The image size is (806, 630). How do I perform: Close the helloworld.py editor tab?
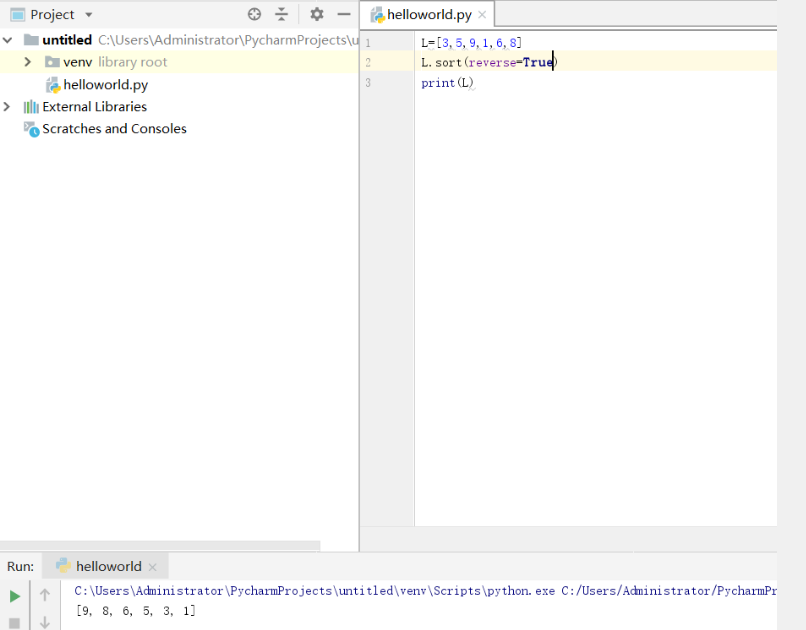coord(482,15)
